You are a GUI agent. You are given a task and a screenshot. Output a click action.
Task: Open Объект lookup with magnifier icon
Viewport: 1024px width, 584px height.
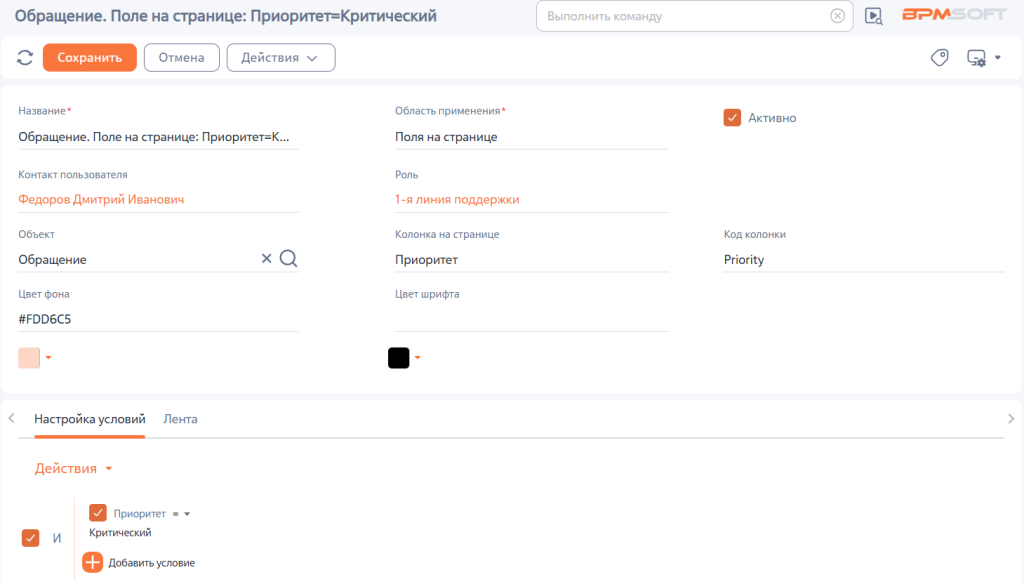[x=288, y=258]
